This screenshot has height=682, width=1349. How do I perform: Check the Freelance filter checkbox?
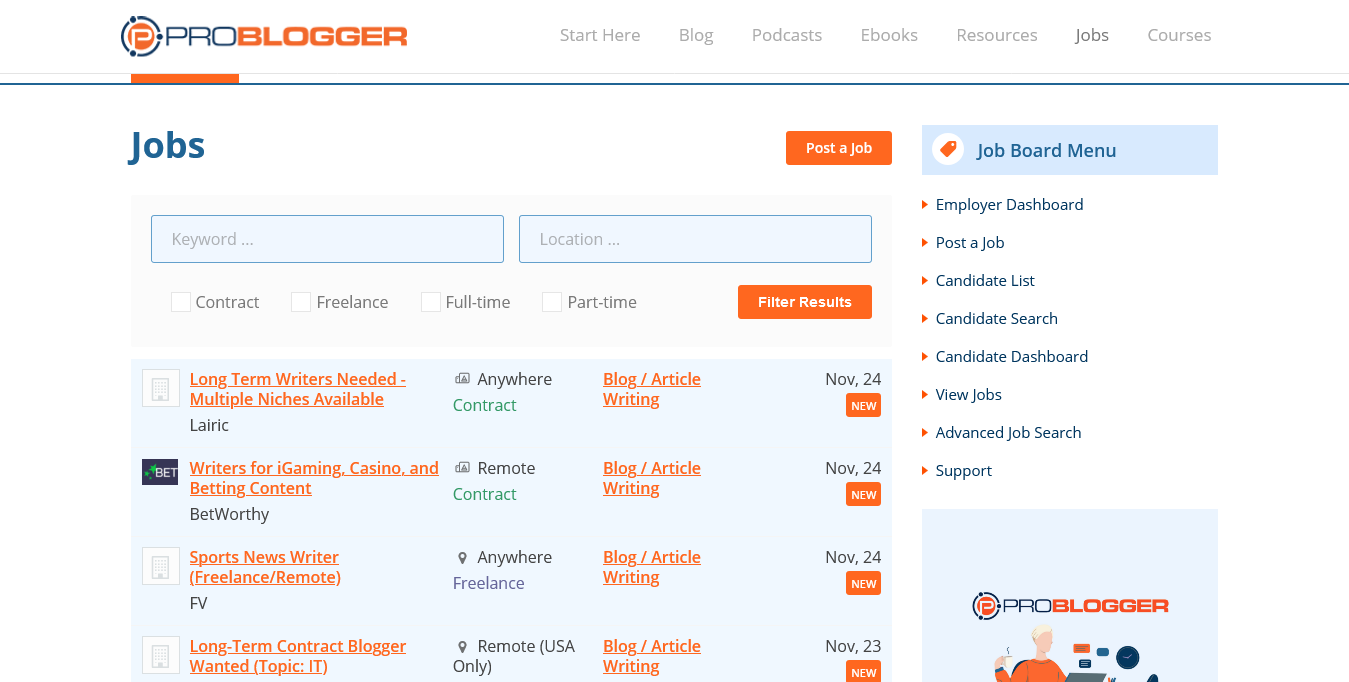coord(301,302)
